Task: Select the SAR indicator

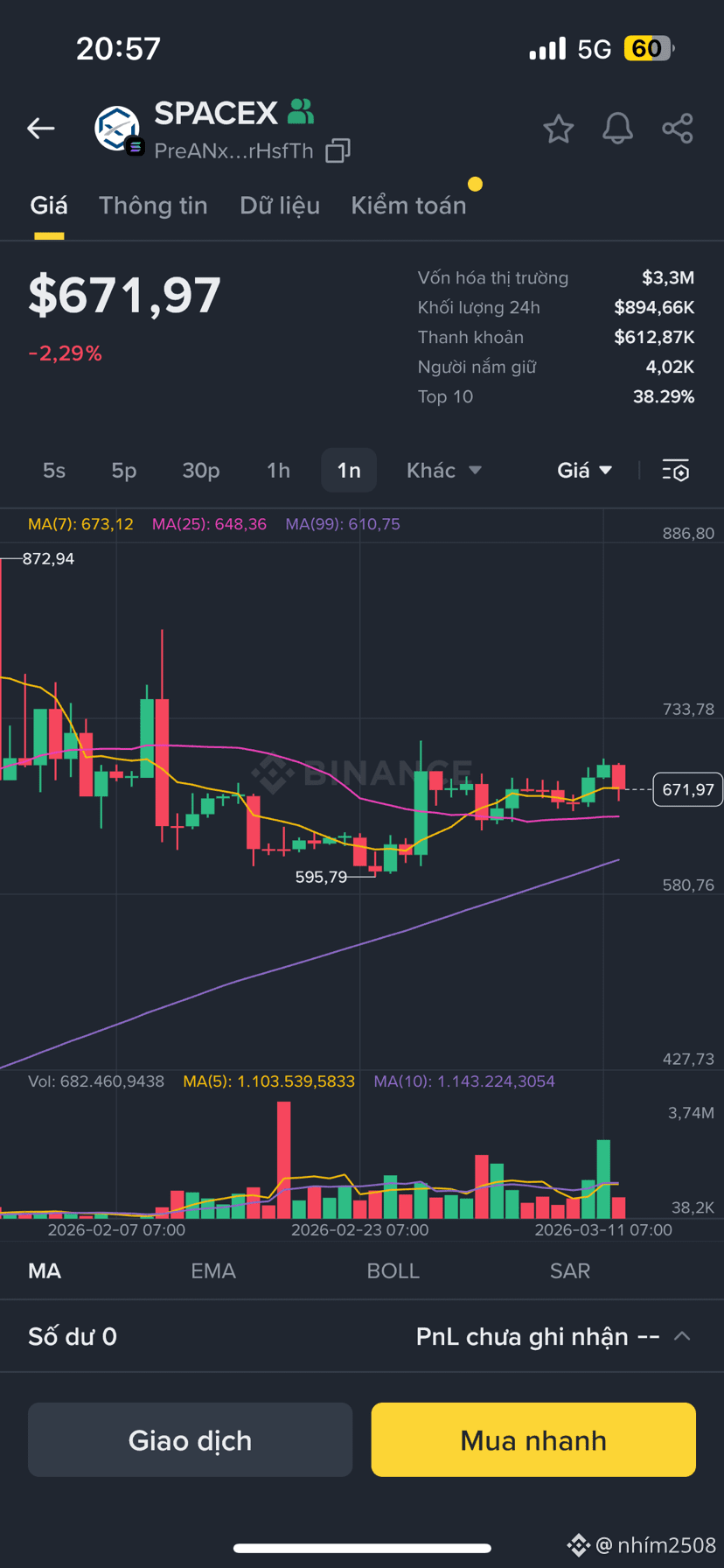Action: point(570,1271)
